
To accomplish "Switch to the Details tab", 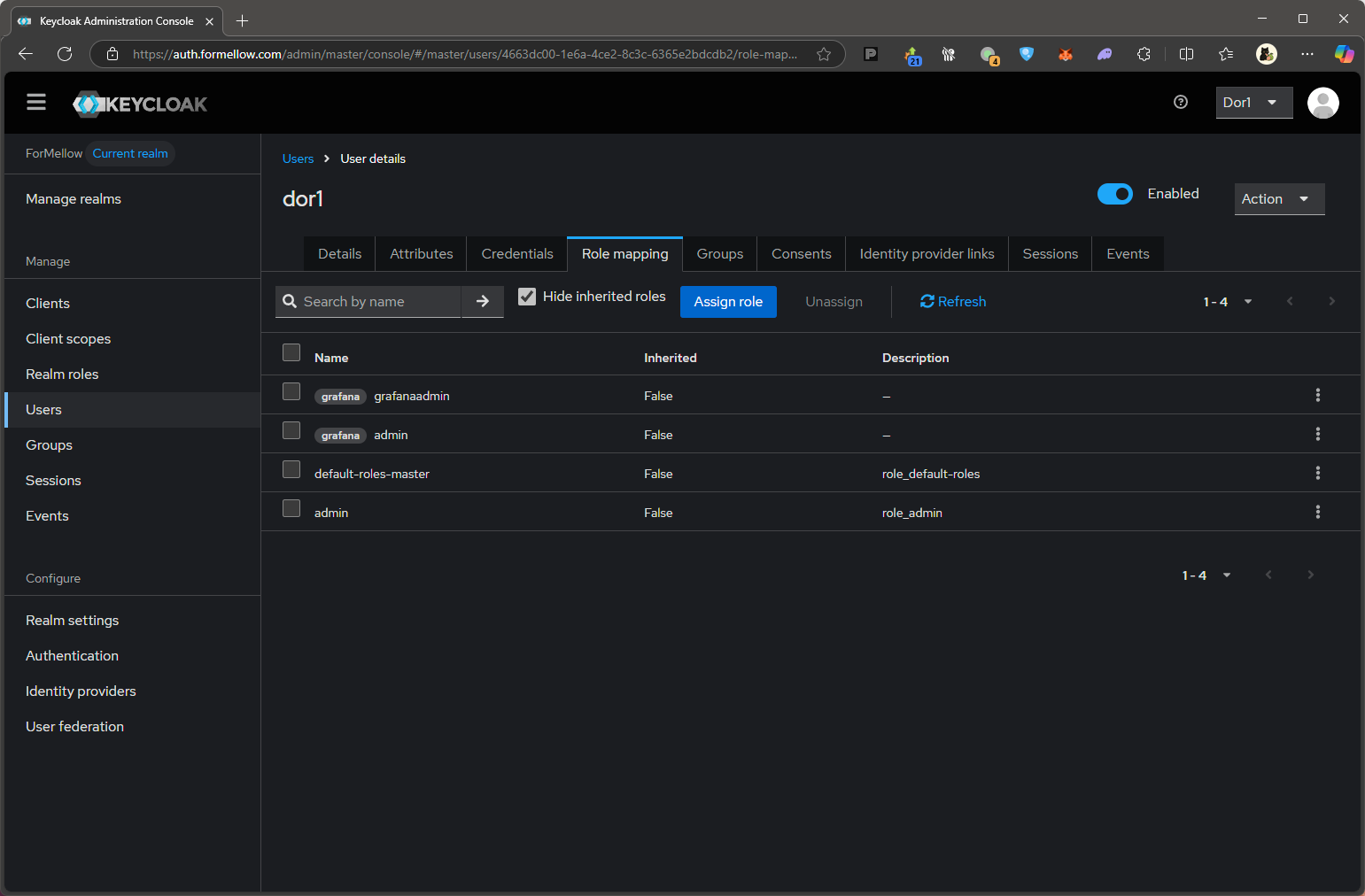I will [x=340, y=254].
